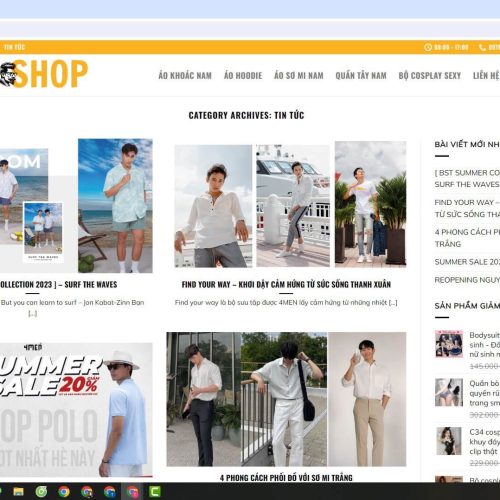The image size is (500, 500).
Task: Open File Explorer from the taskbar
Action: coord(18,491)
